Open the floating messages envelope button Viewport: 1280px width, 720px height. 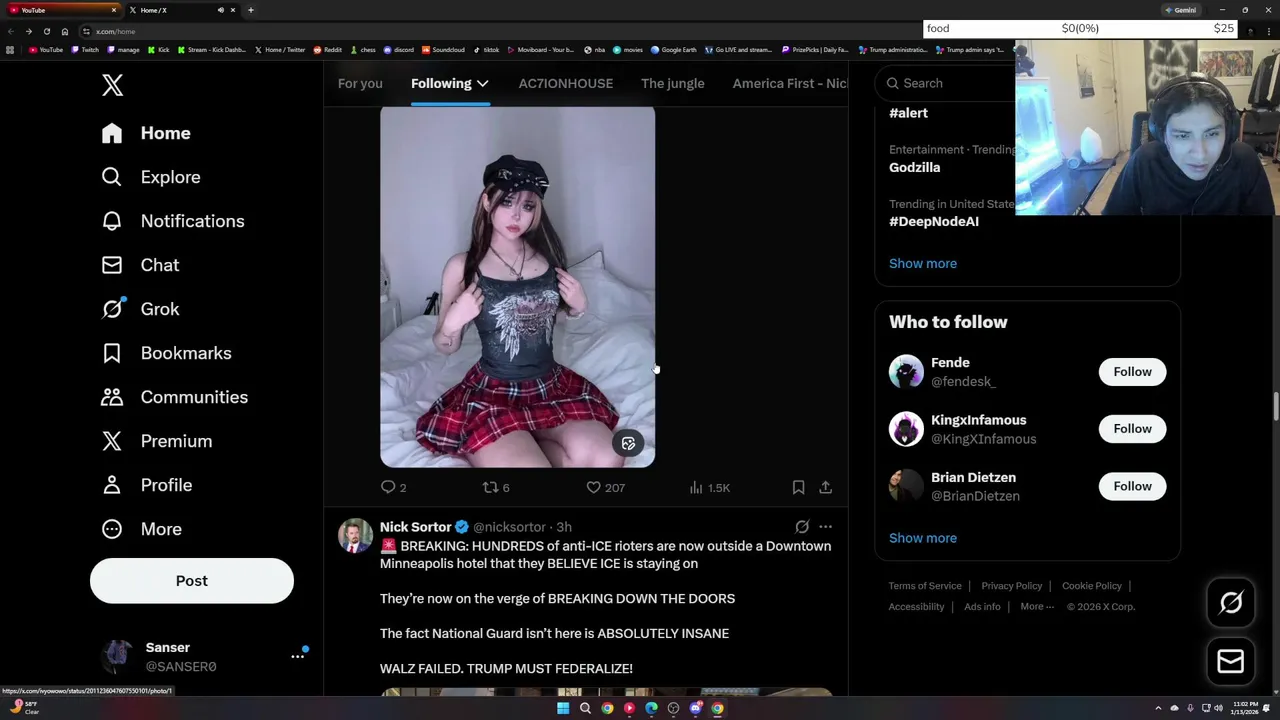click(1231, 661)
